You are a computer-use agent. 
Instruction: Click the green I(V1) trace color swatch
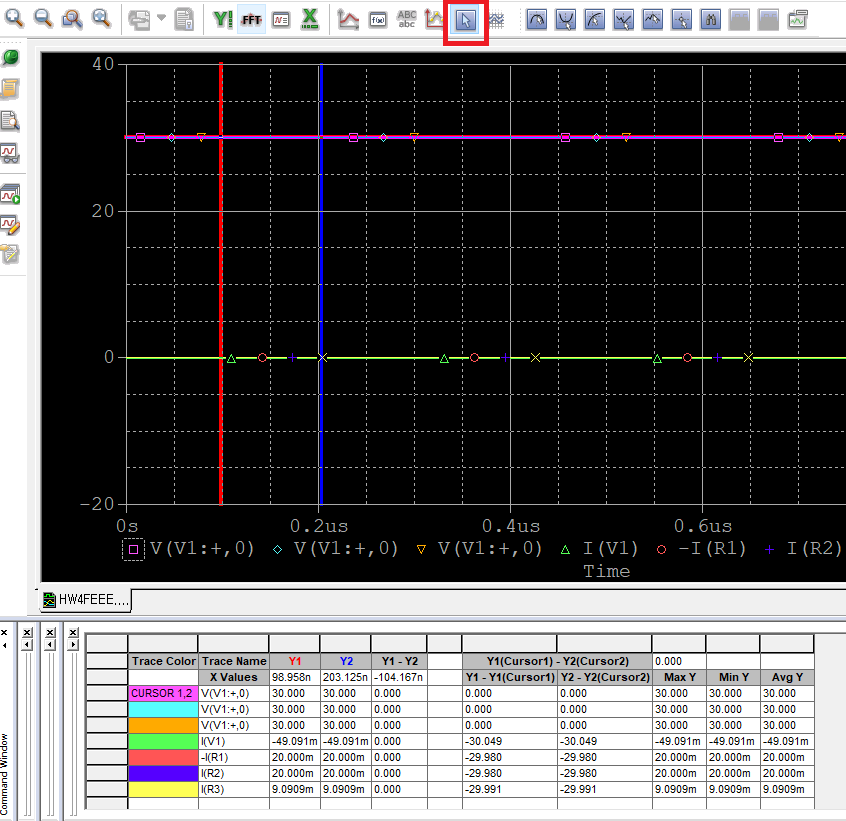[162, 741]
